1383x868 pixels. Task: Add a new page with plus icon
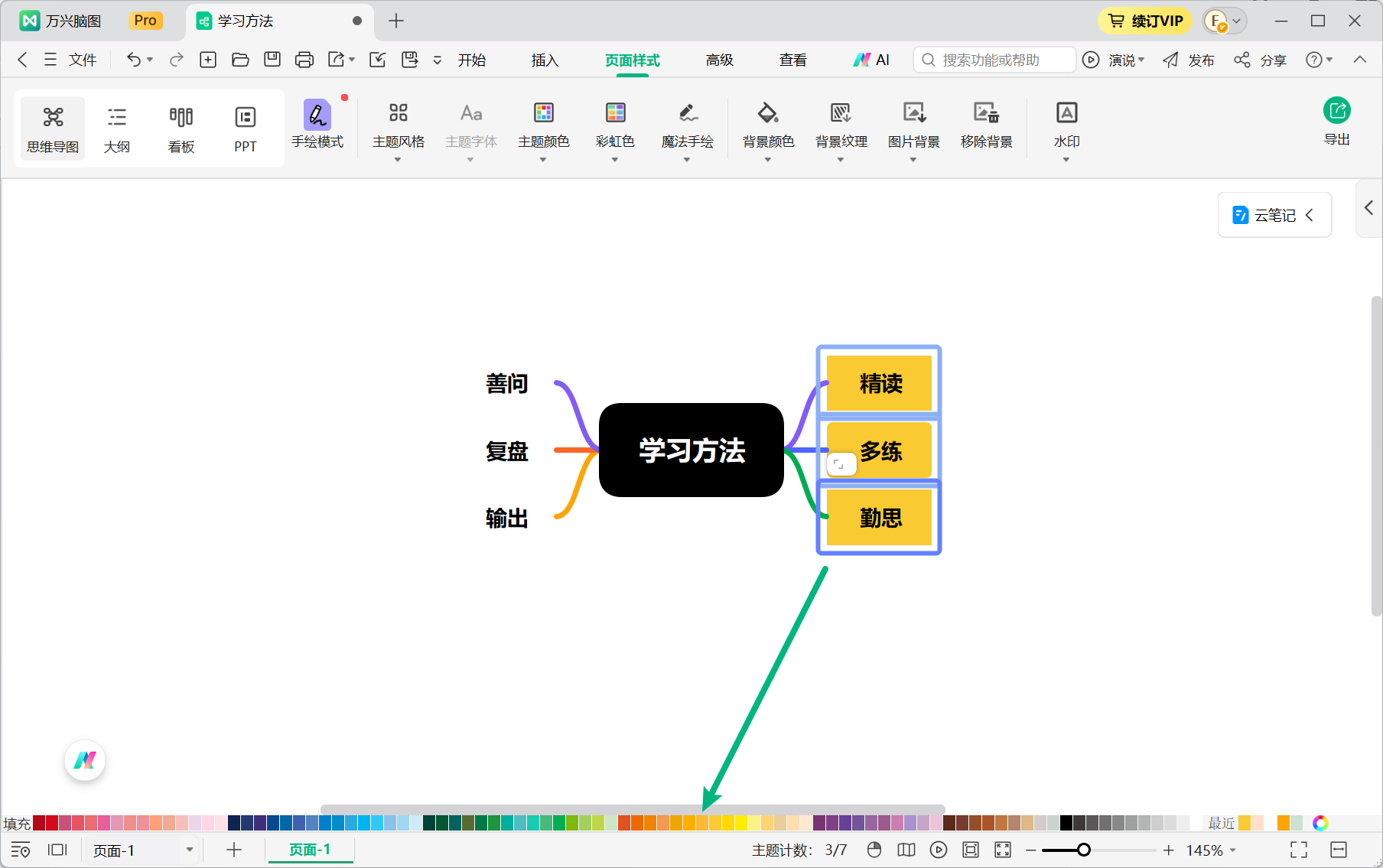tap(234, 850)
